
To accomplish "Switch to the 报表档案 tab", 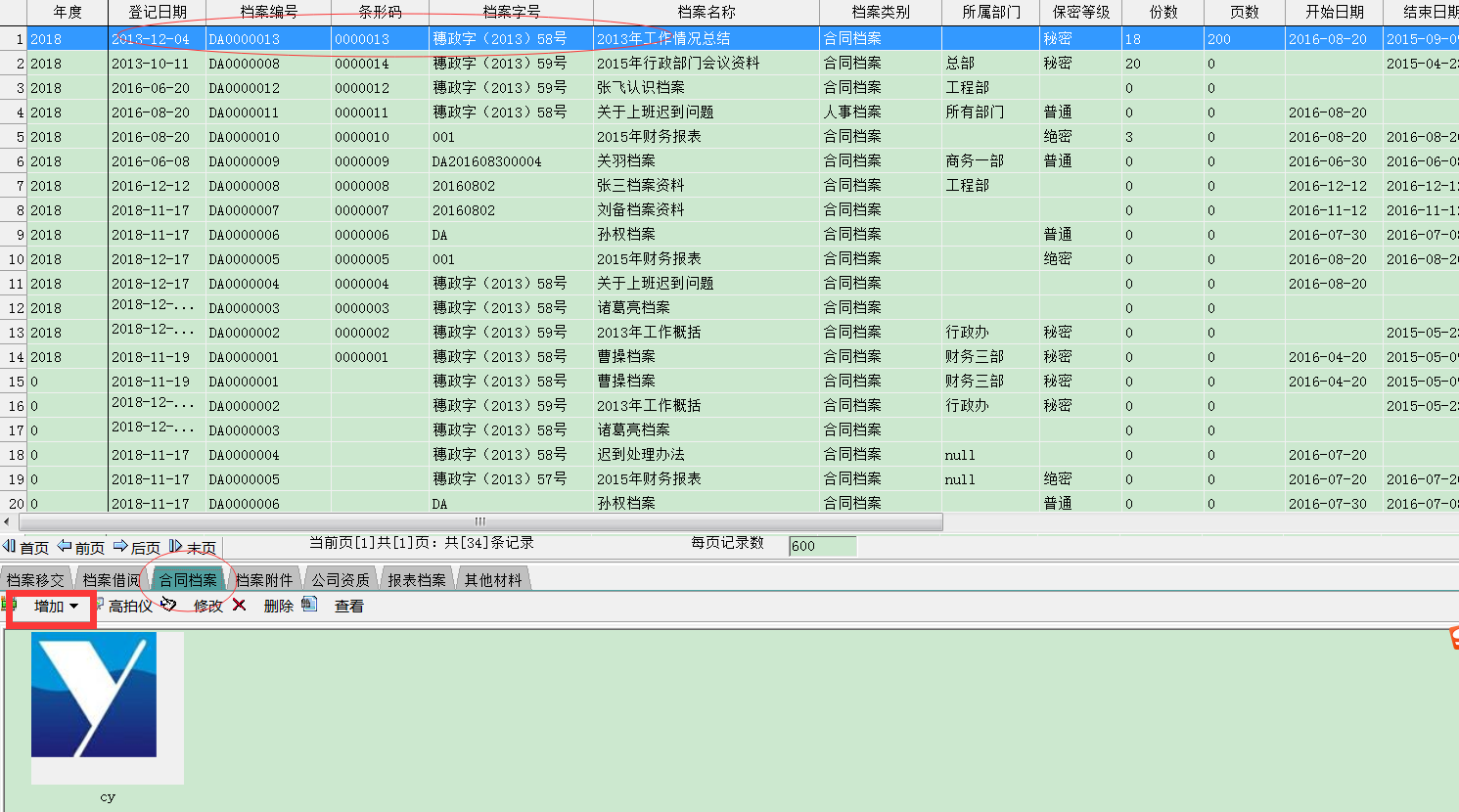I will pyautogui.click(x=417, y=580).
